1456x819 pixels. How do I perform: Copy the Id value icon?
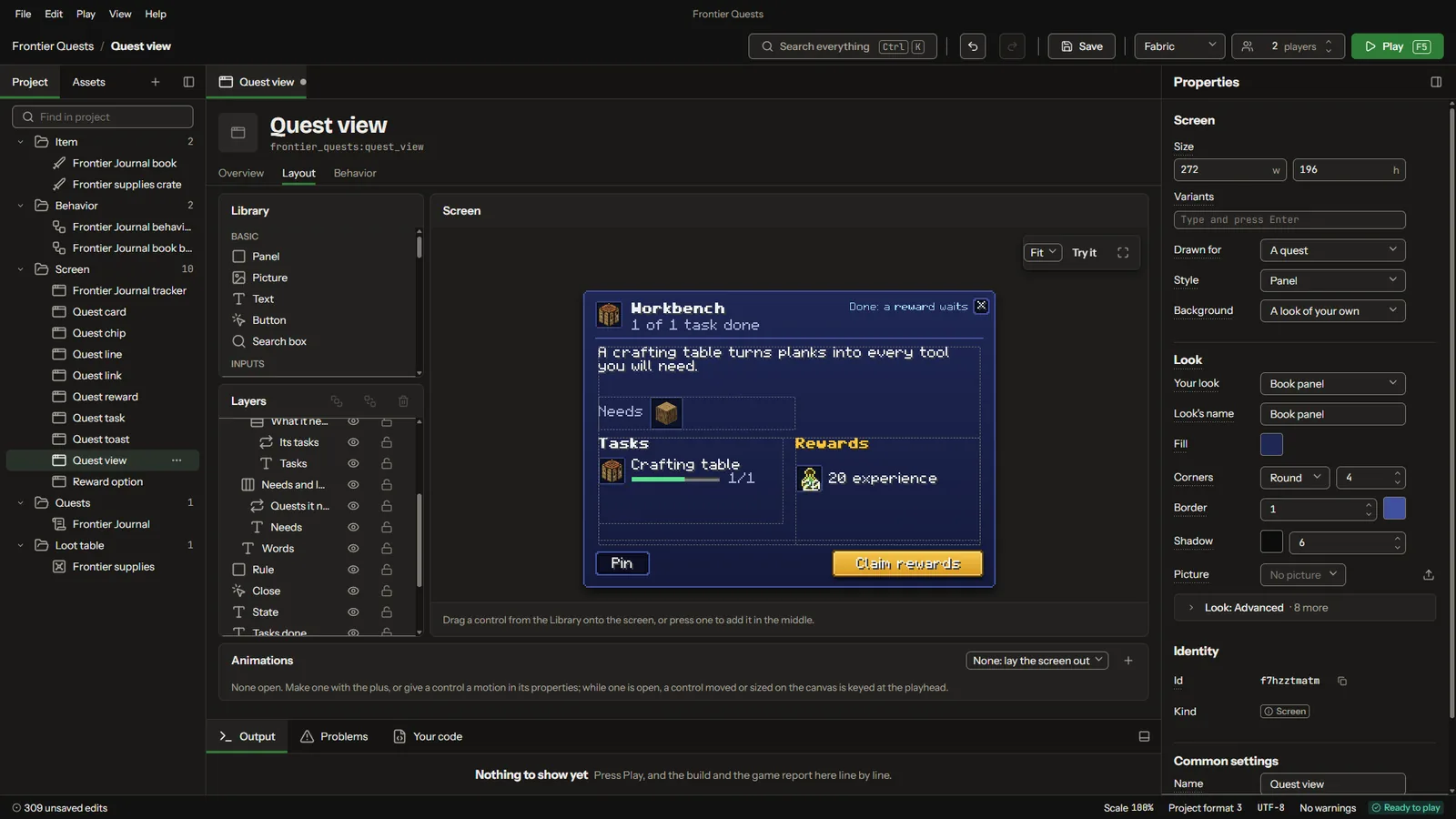1342,681
